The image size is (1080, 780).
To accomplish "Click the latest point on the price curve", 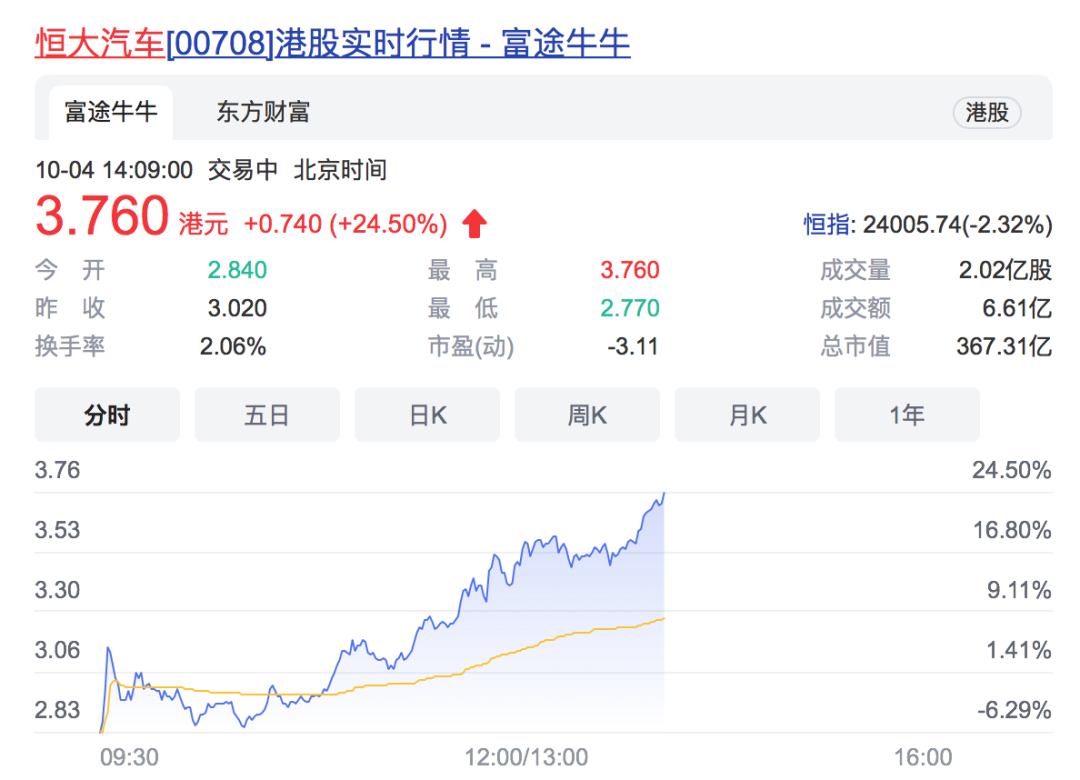I will [x=663, y=494].
